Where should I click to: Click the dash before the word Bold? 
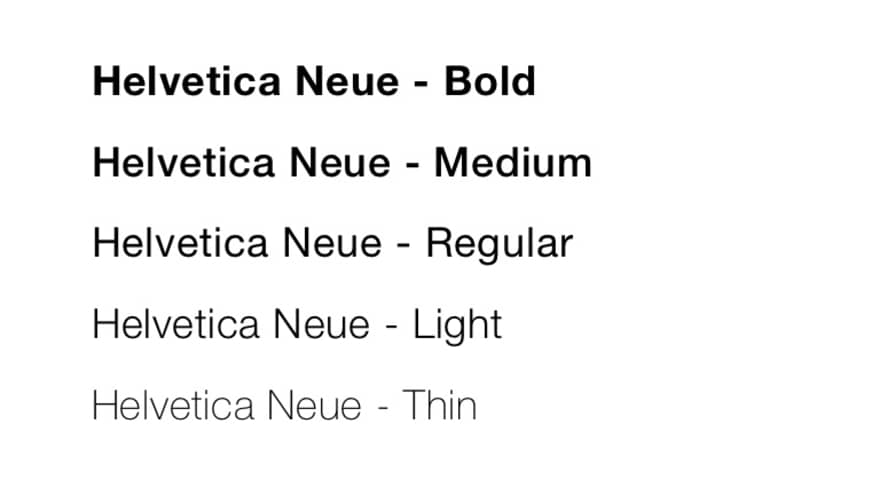(x=421, y=85)
